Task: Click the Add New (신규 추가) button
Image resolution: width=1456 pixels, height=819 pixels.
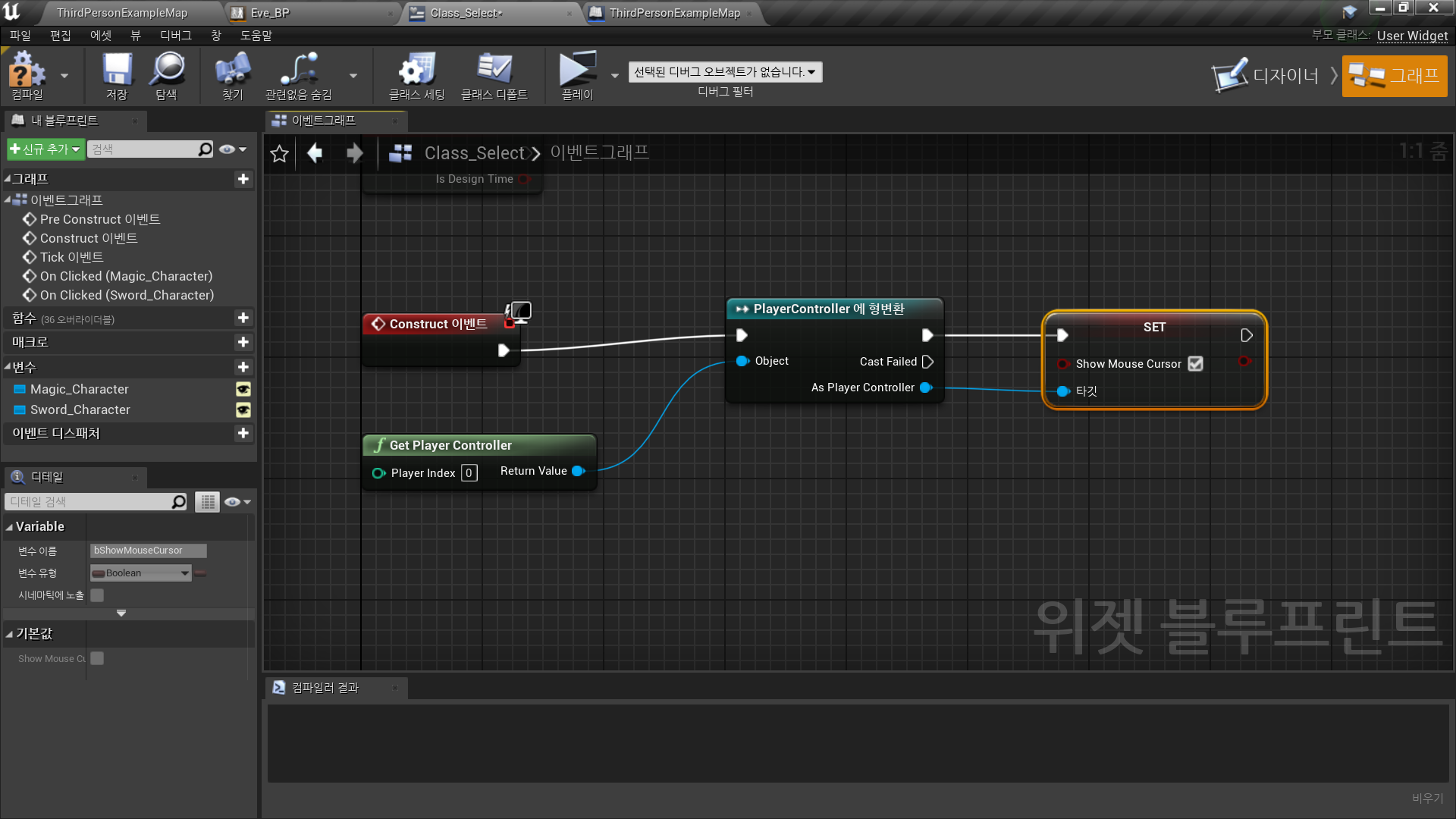Action: click(45, 149)
